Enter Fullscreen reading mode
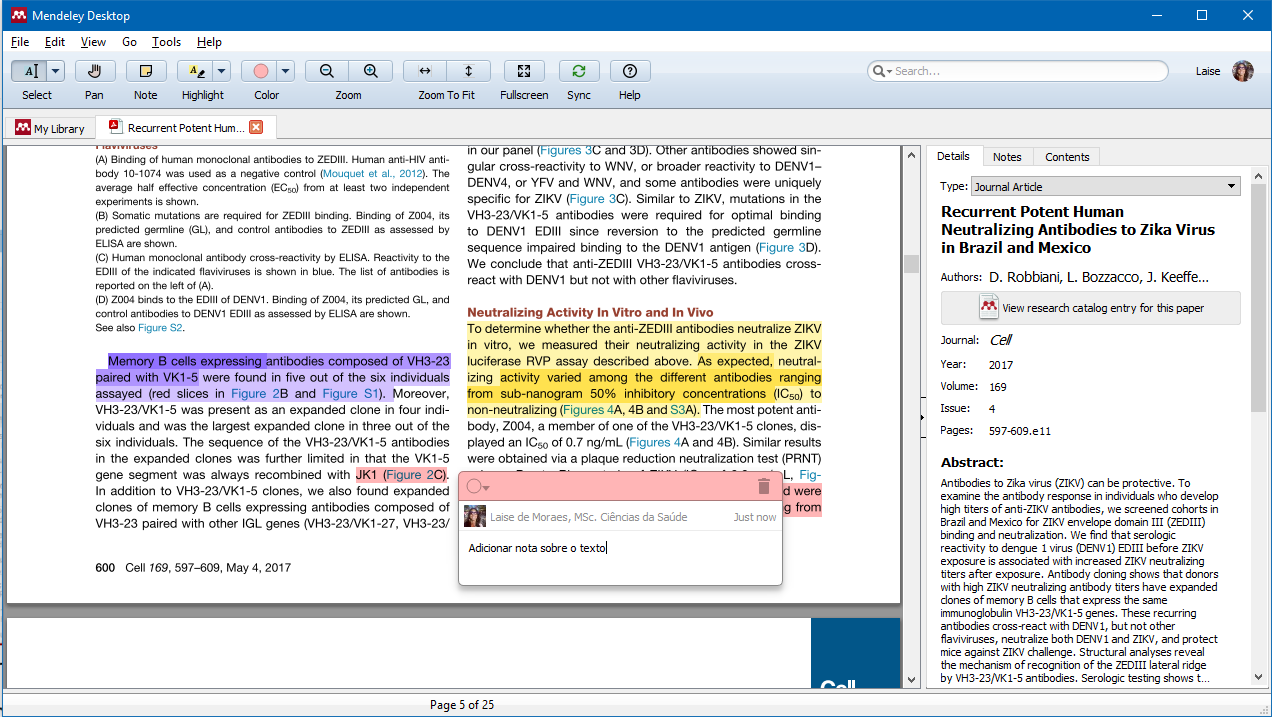This screenshot has height=717, width=1272. pyautogui.click(x=524, y=71)
